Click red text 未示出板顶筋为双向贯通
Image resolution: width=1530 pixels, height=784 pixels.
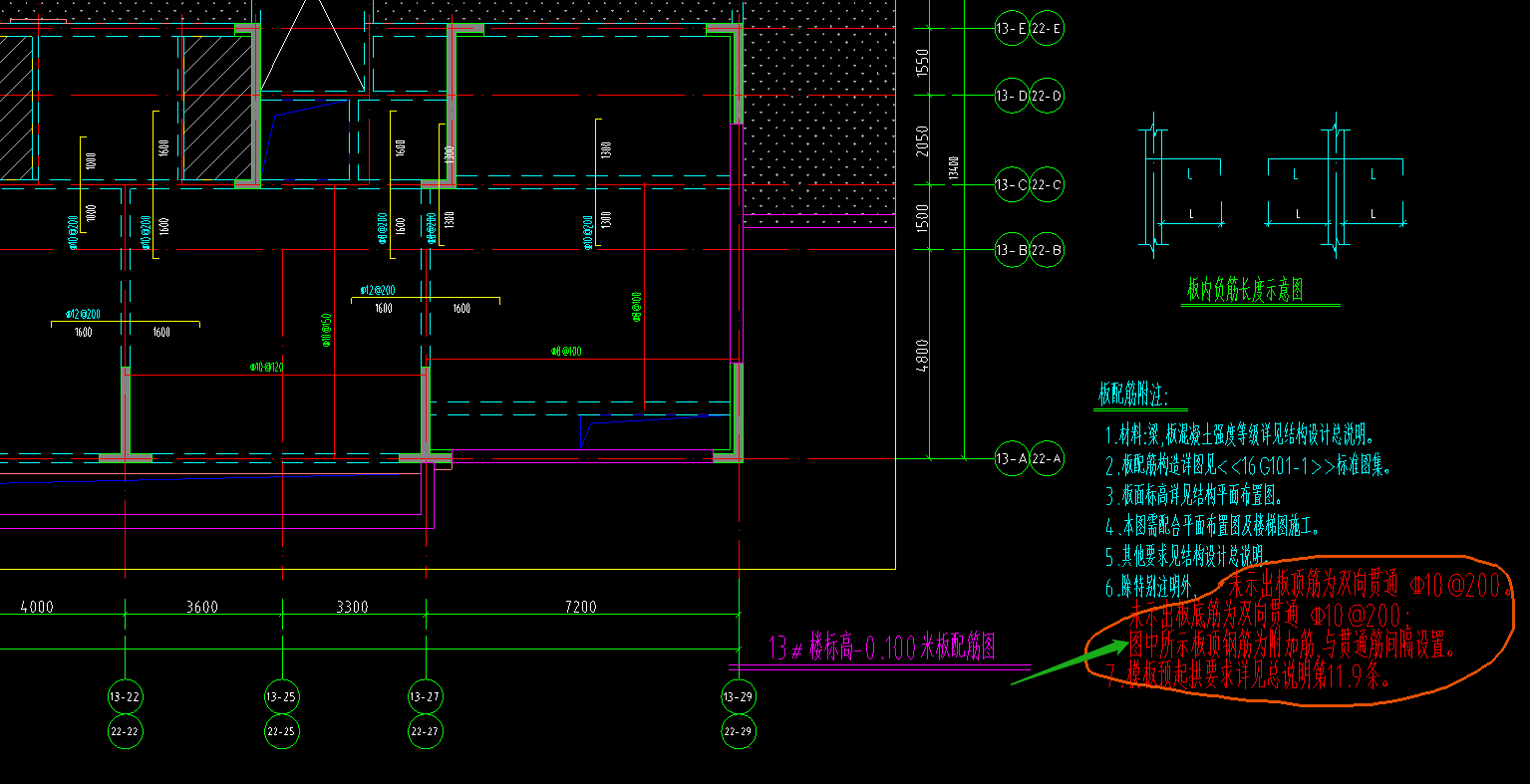1370,586
